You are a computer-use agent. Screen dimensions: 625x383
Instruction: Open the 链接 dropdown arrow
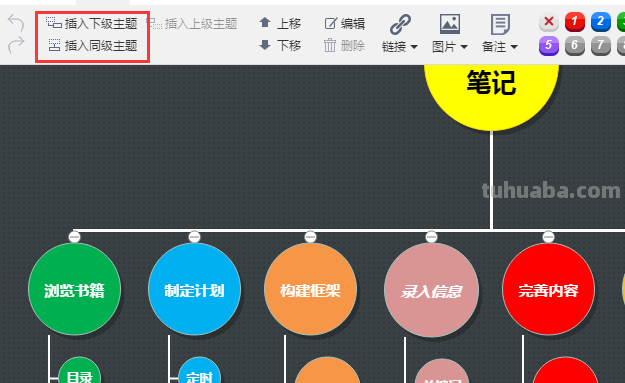click(414, 47)
